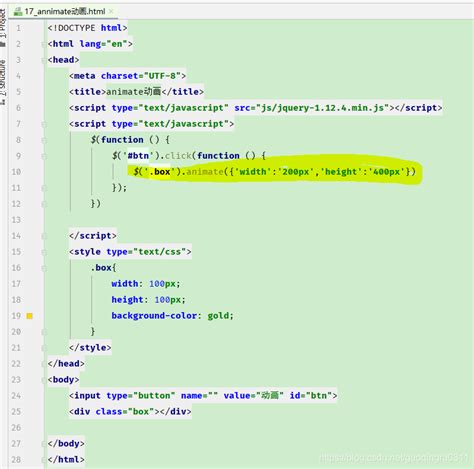474x469 pixels.
Task: Click line number 10 in the gutter
Action: click(x=16, y=172)
